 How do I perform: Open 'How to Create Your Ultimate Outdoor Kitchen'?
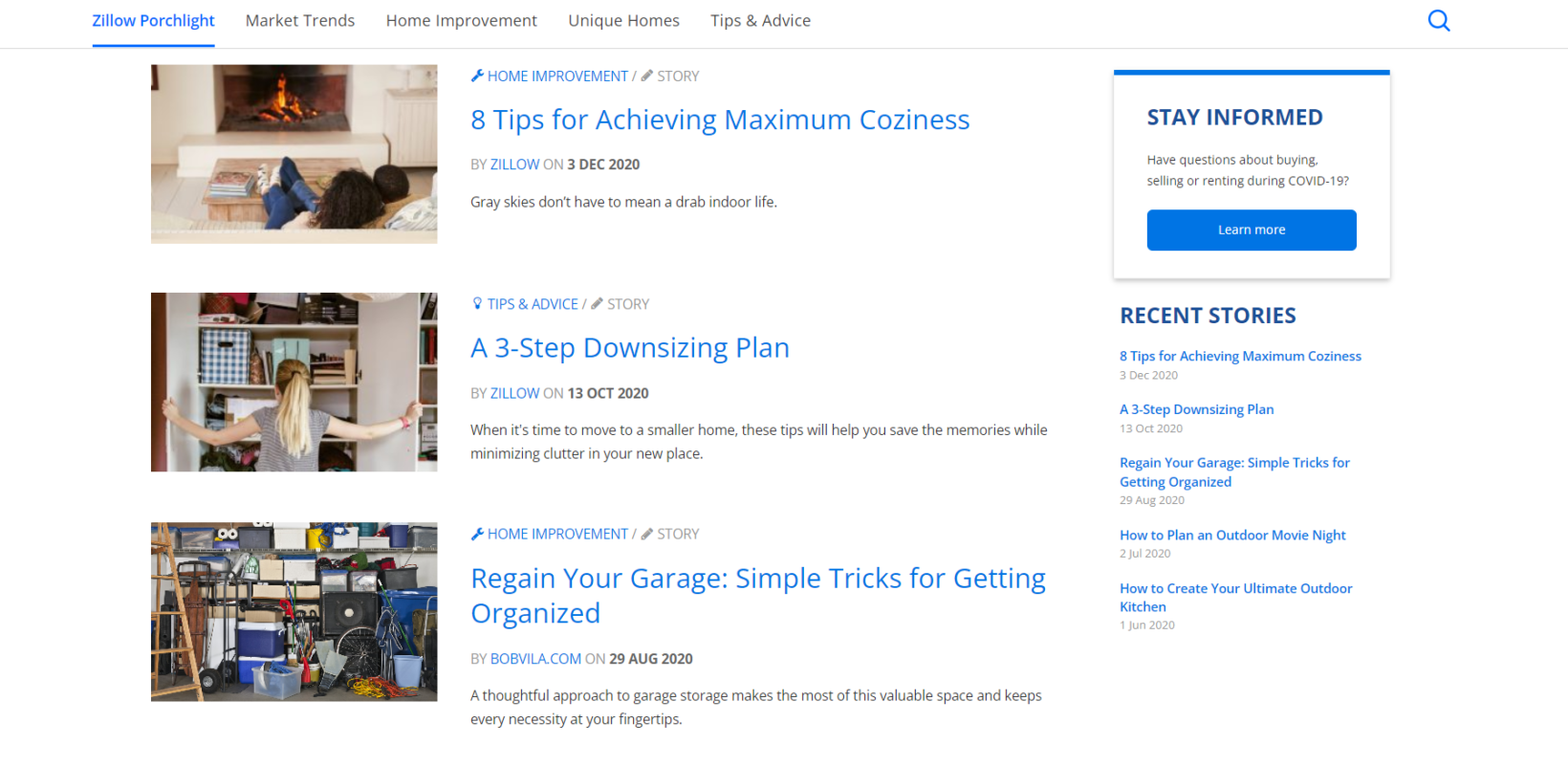[x=1235, y=598]
